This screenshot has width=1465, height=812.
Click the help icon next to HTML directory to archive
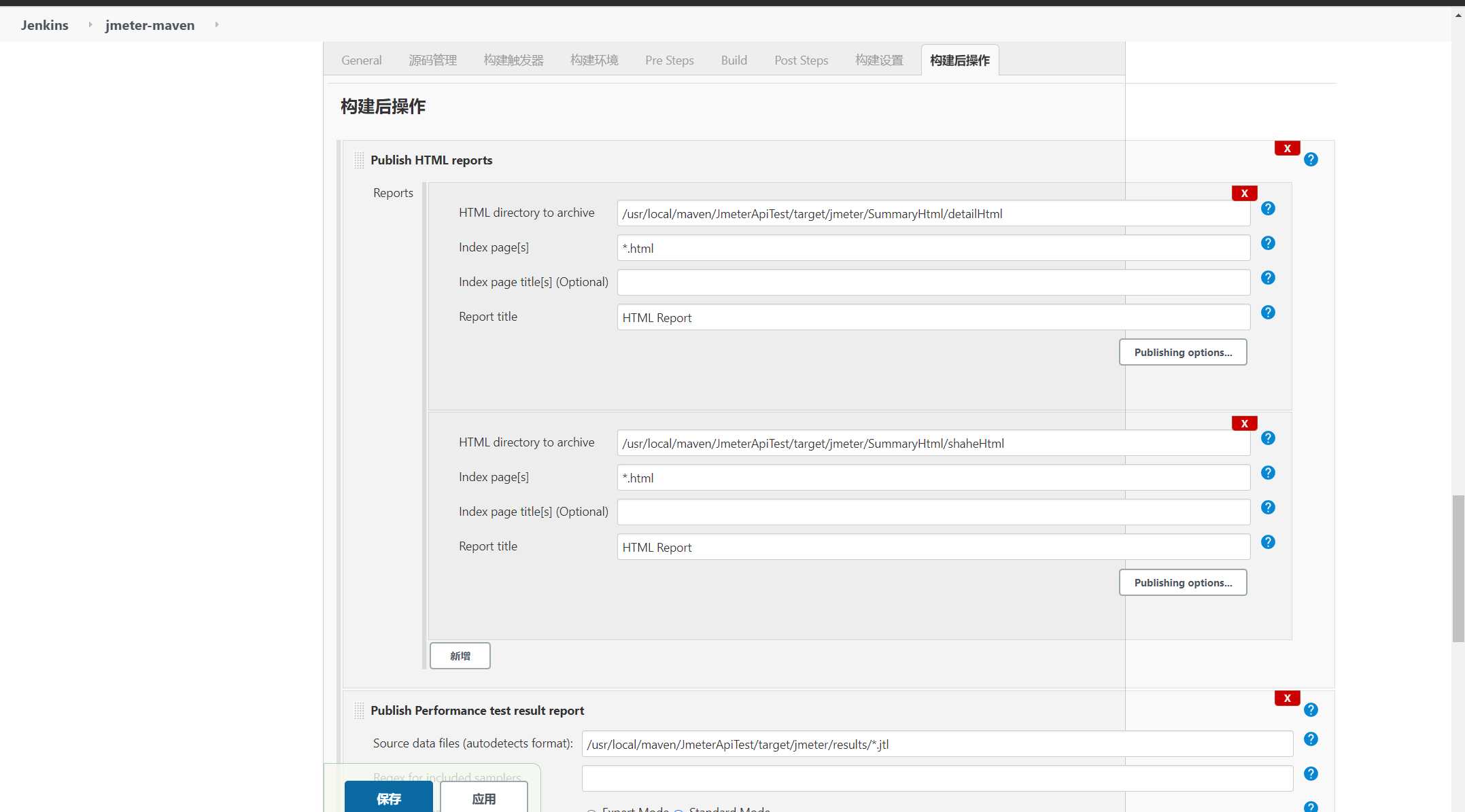tap(1268, 208)
